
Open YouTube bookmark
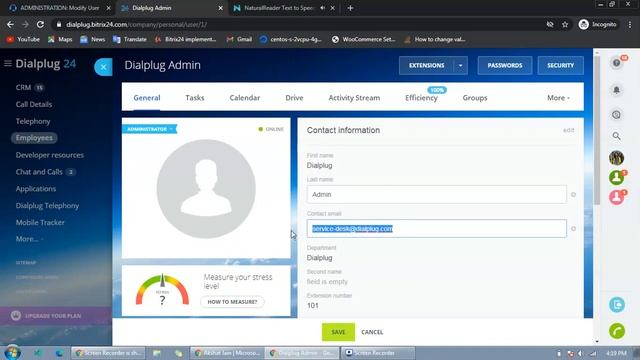pos(23,39)
